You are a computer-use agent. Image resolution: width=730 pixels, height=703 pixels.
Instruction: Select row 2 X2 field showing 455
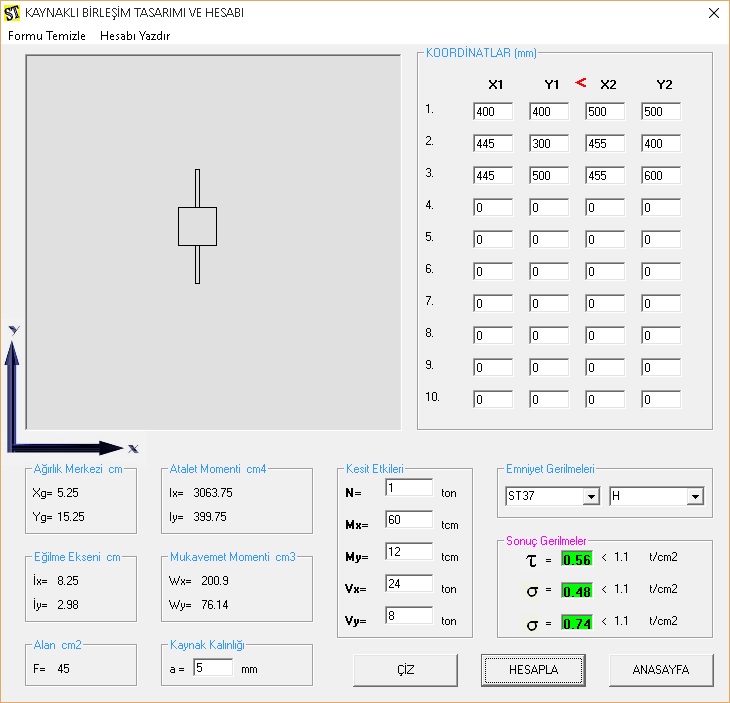point(605,143)
